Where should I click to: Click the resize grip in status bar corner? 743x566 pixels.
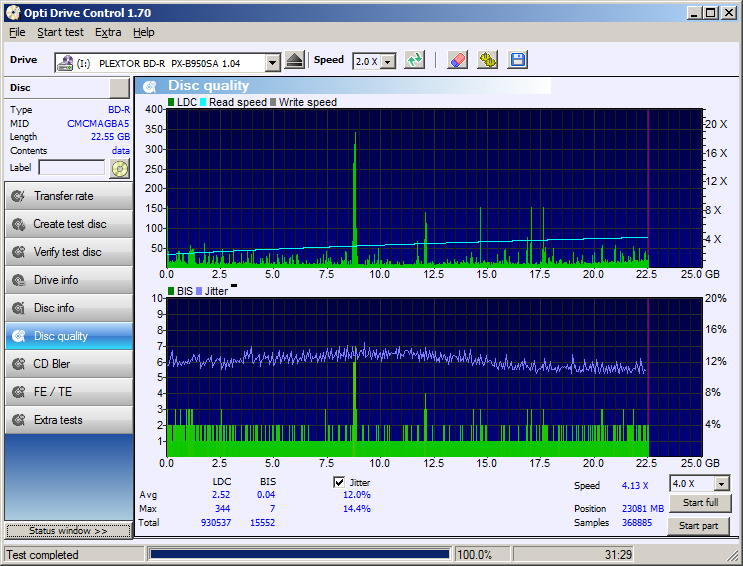click(x=733, y=555)
